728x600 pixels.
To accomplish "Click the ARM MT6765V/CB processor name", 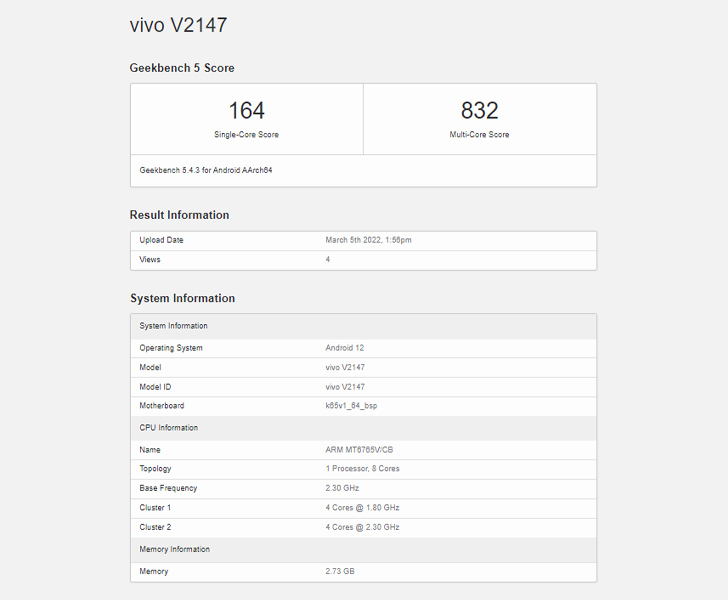I will click(359, 450).
